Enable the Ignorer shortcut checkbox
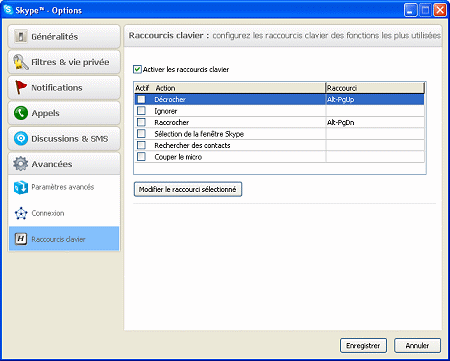This screenshot has width=450, height=361. (x=141, y=110)
